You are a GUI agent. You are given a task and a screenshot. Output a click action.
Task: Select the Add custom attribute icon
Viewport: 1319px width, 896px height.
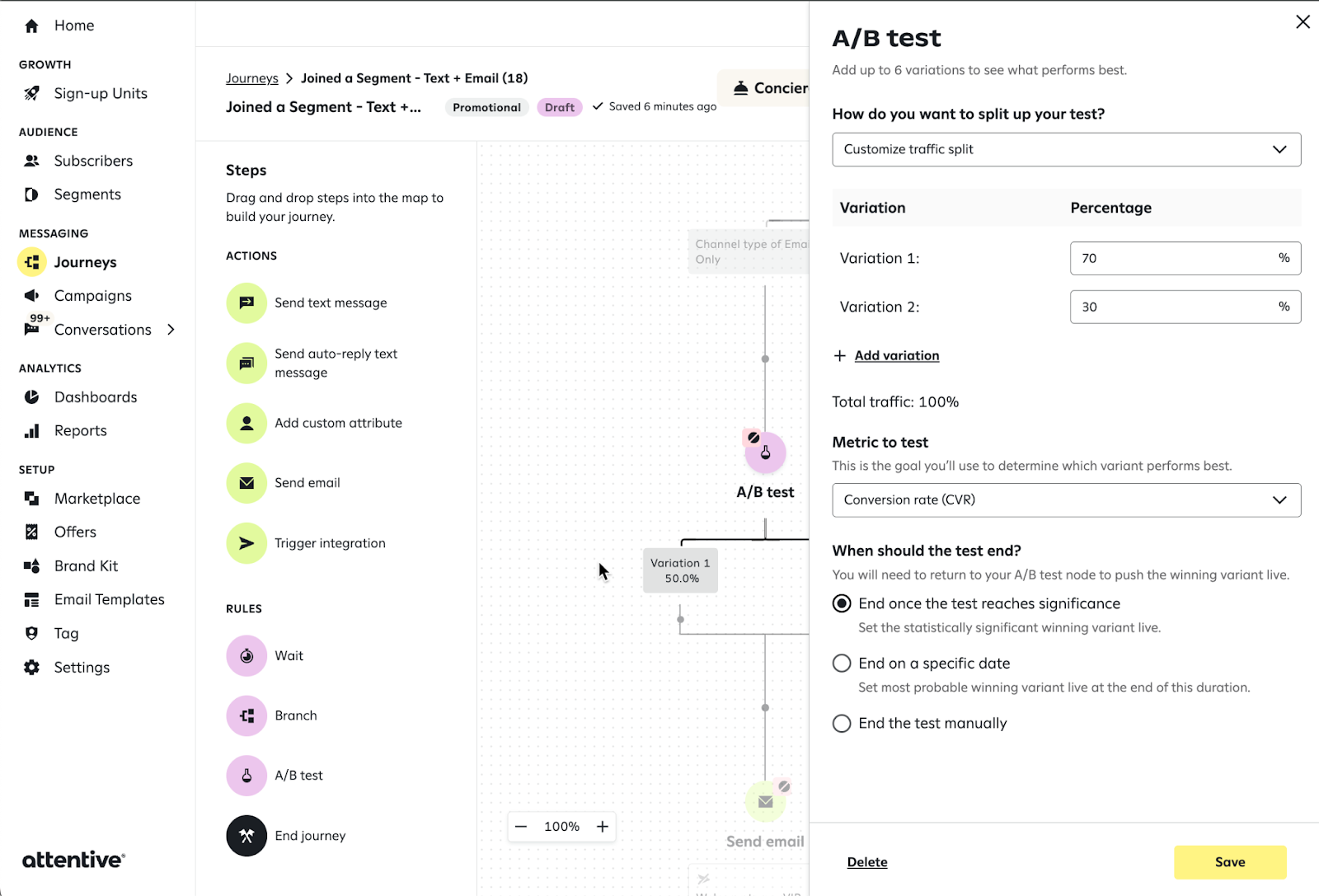tap(246, 424)
